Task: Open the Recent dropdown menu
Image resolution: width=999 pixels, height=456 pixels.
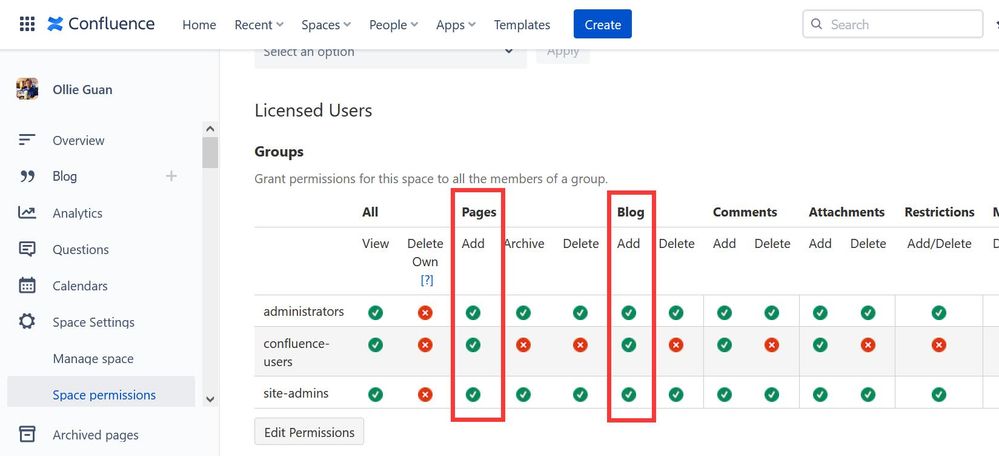Action: pos(259,25)
